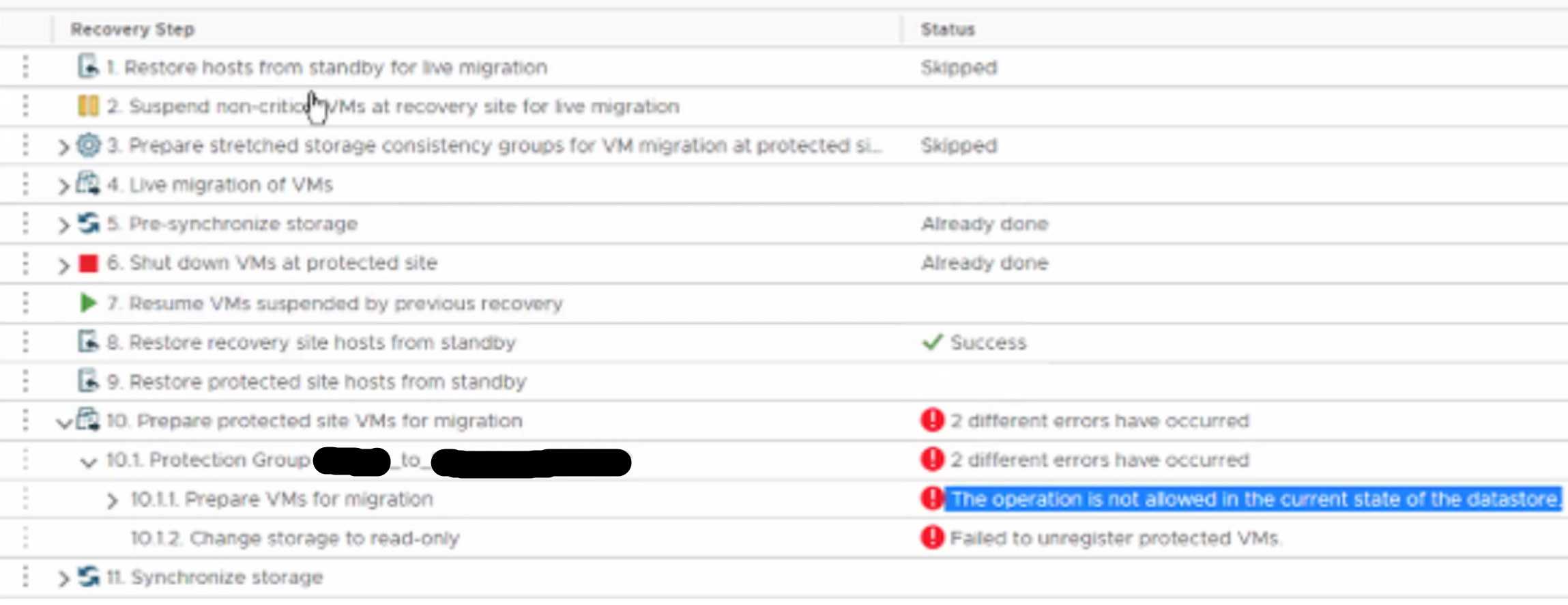Image resolution: width=1568 pixels, height=605 pixels.
Task: Click the error icon for Failed to unregister protected VMs
Action: point(932,538)
